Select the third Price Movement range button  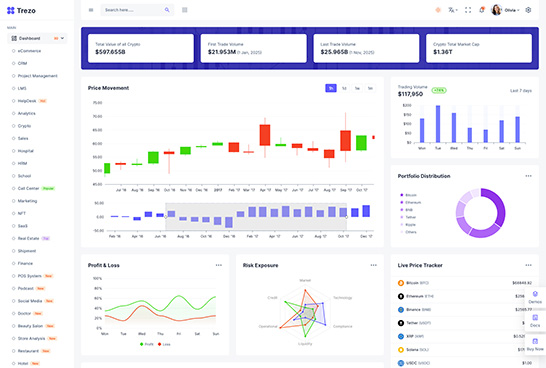pos(357,88)
